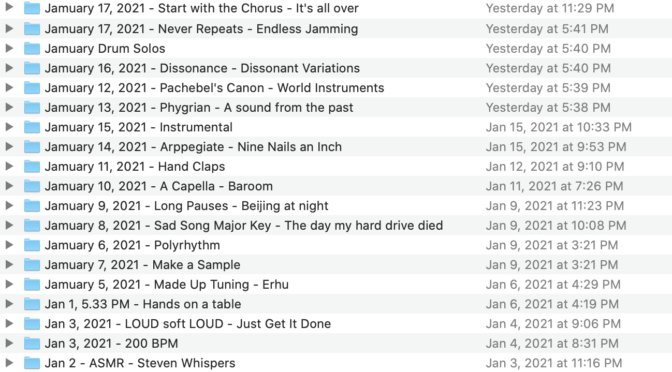Click folder icon for Endless Jamming
This screenshot has width=672, height=372.
(x=32, y=29)
